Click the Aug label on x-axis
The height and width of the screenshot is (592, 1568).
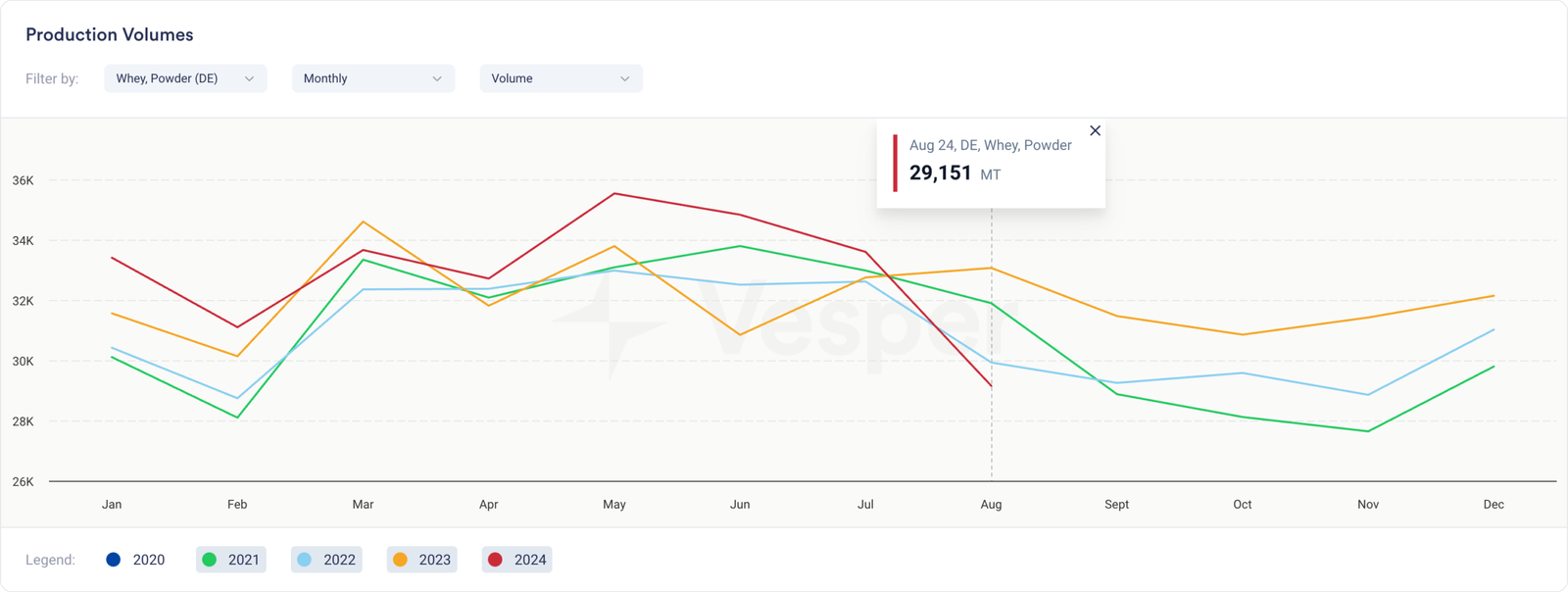(x=991, y=505)
